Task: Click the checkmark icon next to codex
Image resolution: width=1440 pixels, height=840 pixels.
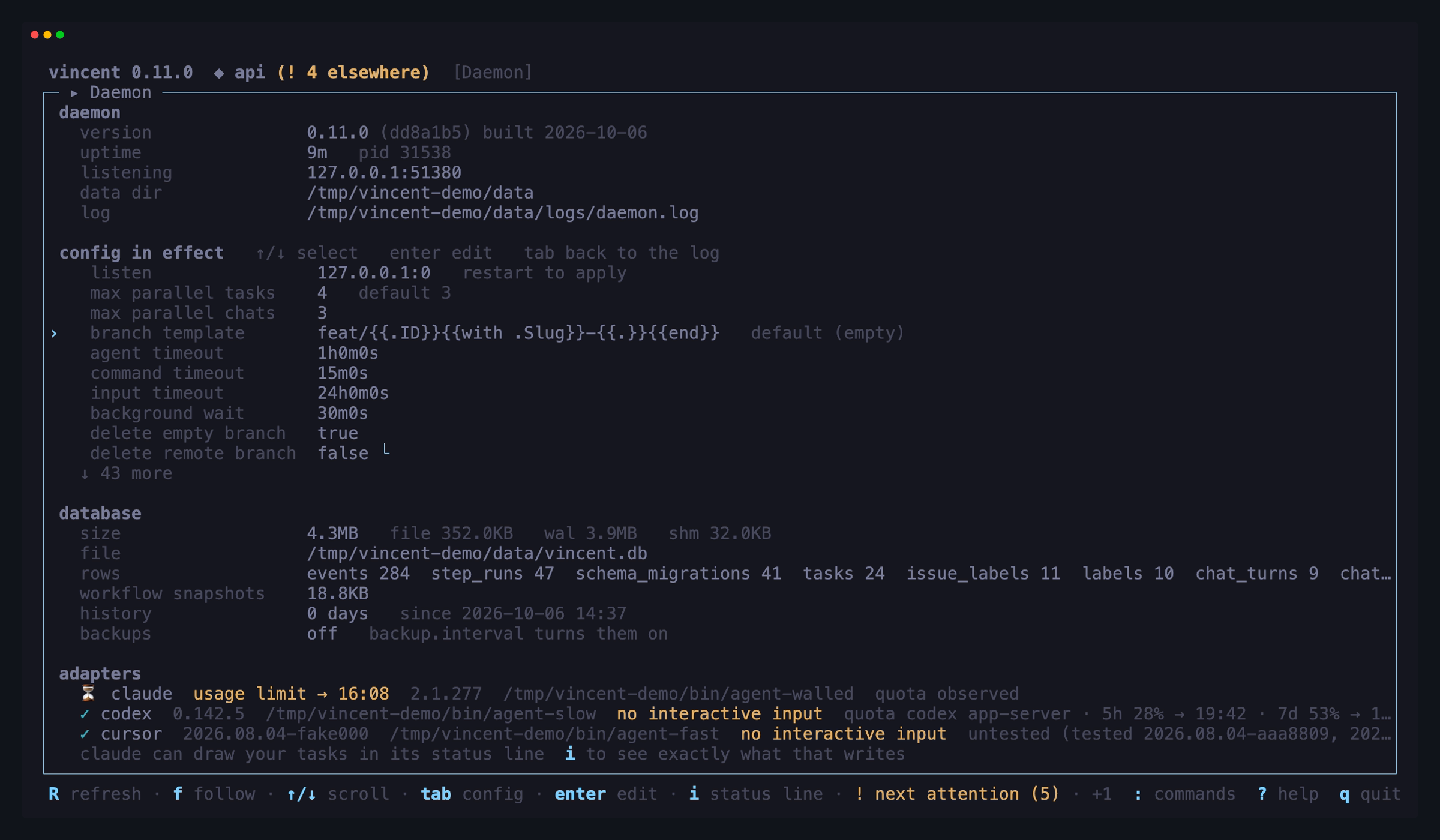Action: coord(85,714)
